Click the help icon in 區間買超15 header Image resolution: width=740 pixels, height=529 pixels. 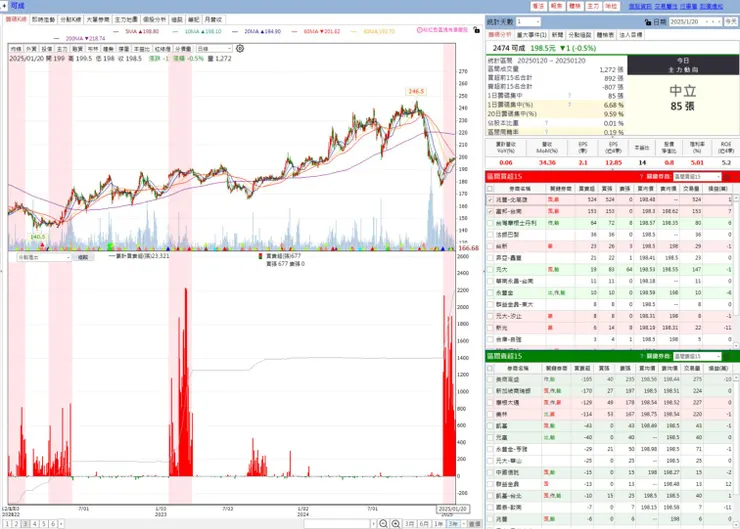[641, 176]
